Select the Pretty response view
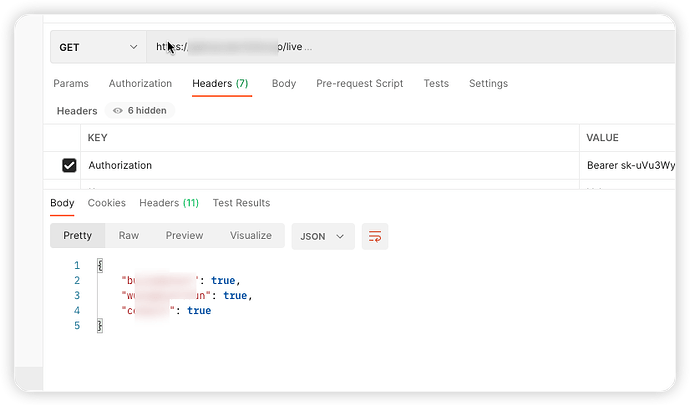Viewport: 690px width, 405px height. [78, 236]
